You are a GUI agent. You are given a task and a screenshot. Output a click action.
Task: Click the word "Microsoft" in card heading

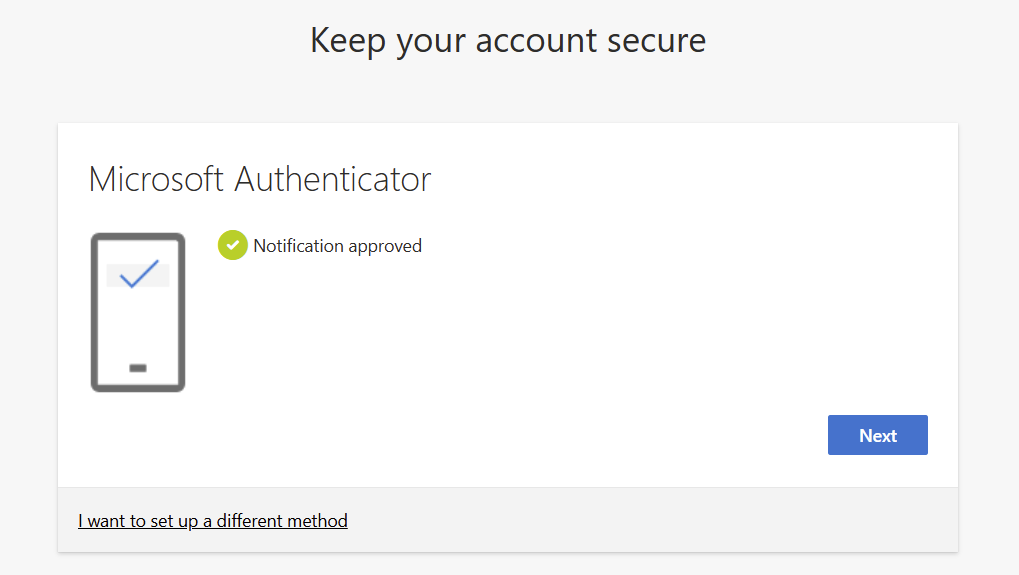[156, 179]
